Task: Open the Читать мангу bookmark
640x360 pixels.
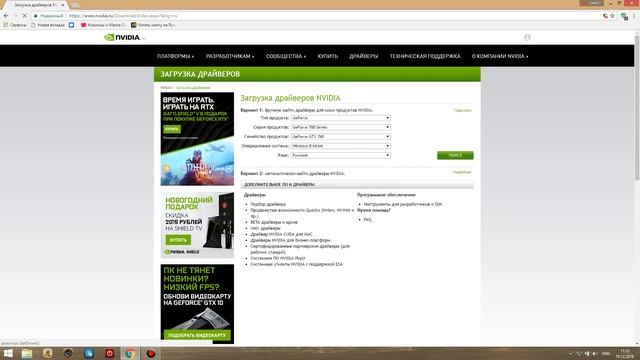Action: pyautogui.click(x=153, y=25)
